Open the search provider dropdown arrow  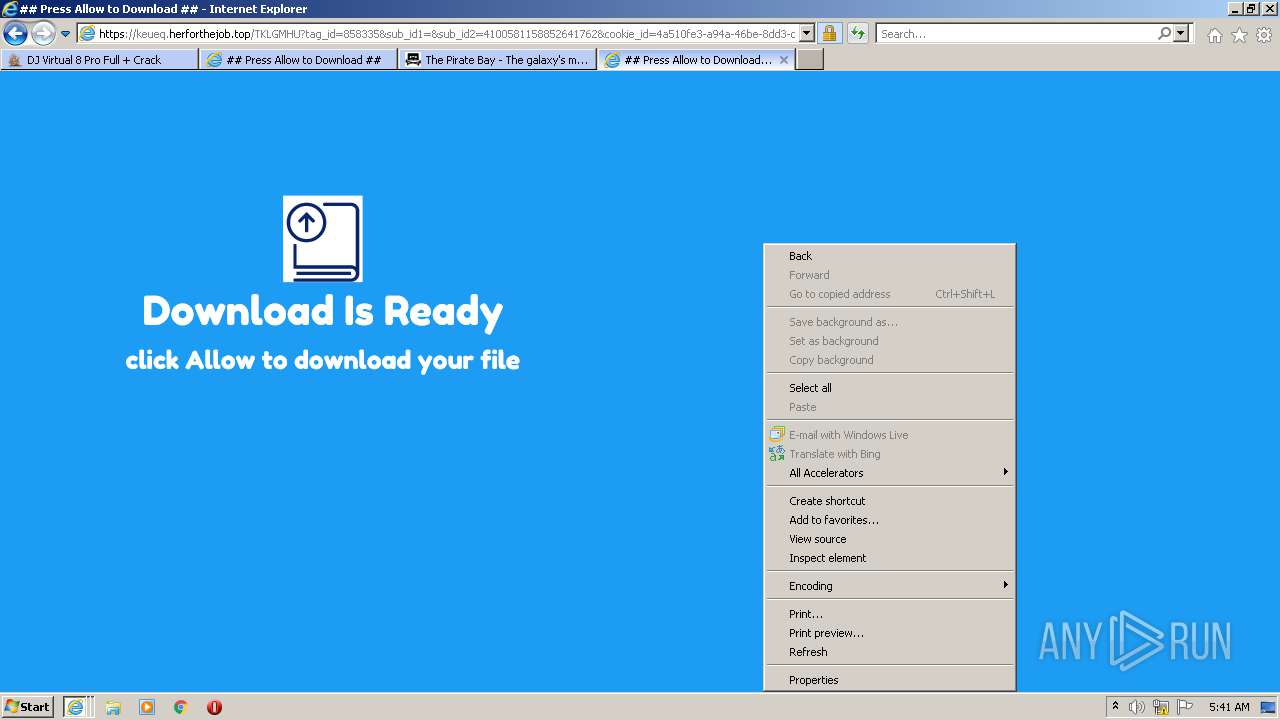pyautogui.click(x=1181, y=34)
